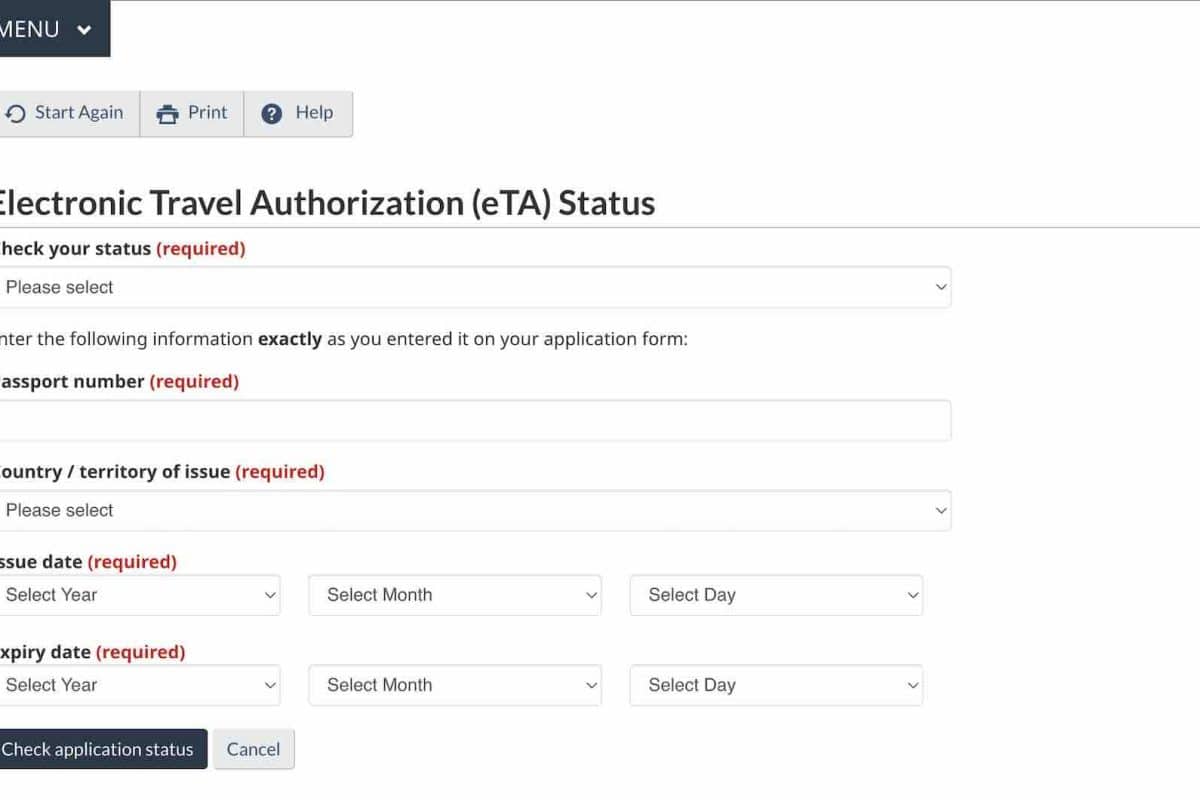Click the Start Again refresh icon
Screen dimensions: 1200x800
pyautogui.click(x=15, y=114)
